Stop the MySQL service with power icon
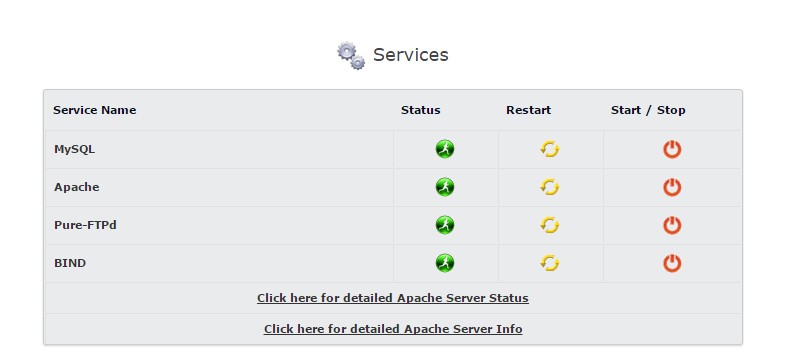This screenshot has height=364, width=794. point(672,149)
